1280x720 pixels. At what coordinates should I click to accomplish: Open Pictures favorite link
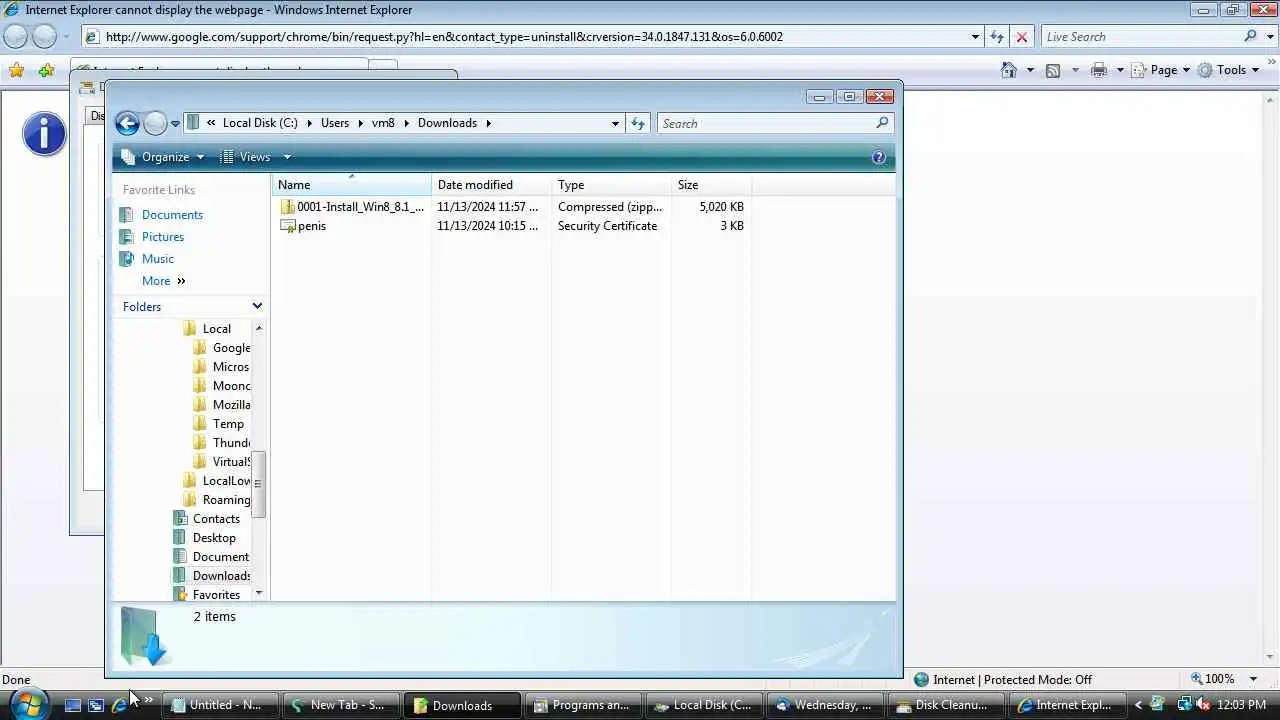tap(162, 237)
